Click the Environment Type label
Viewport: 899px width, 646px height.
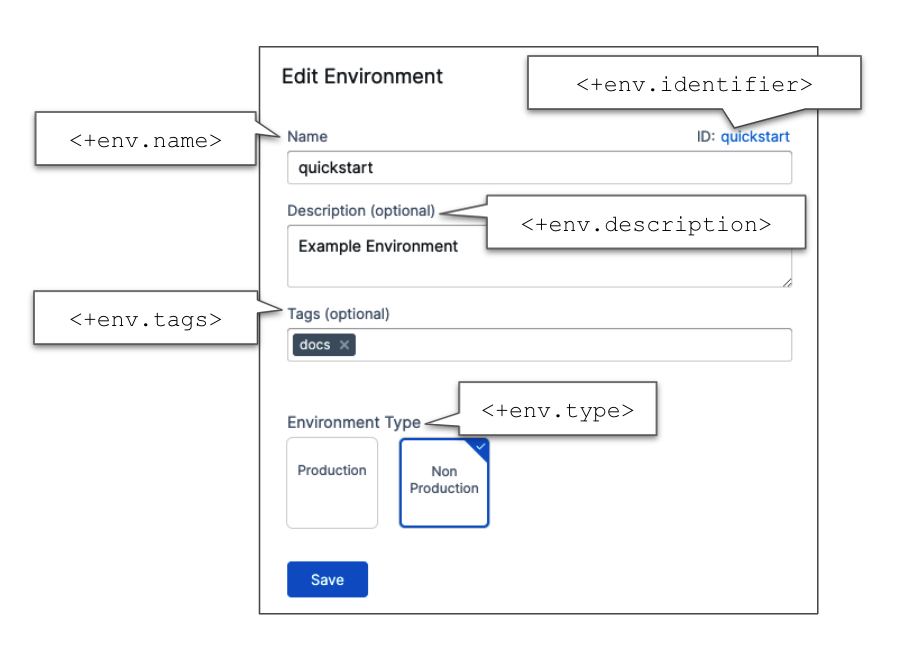(354, 422)
